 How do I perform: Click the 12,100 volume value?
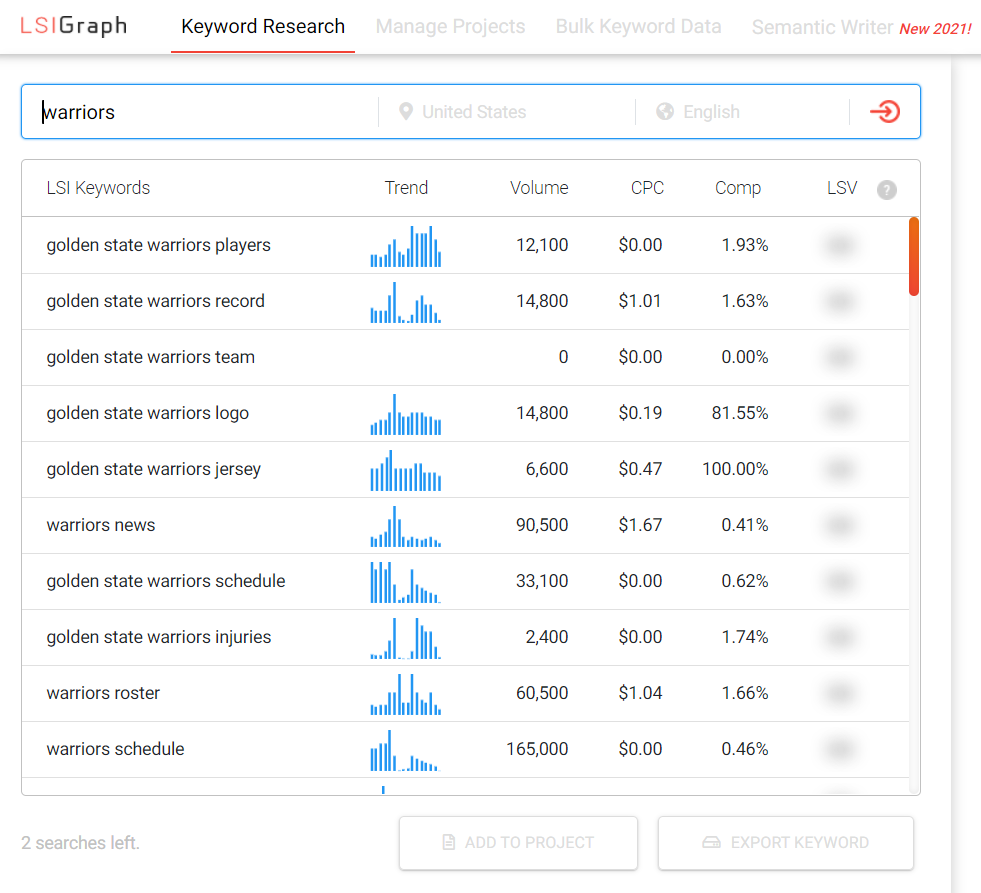tap(542, 245)
